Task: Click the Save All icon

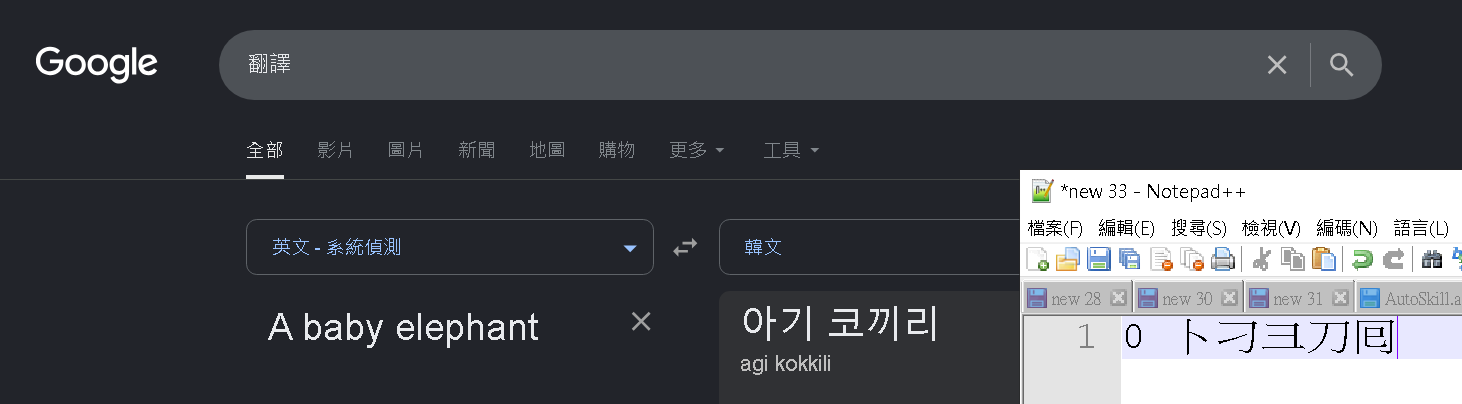Action: (1130, 260)
